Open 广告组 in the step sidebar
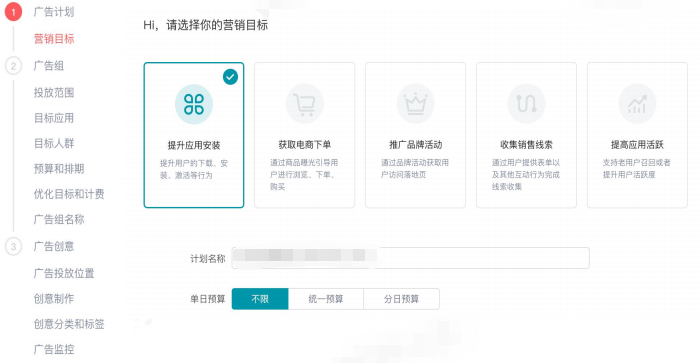 [x=49, y=66]
